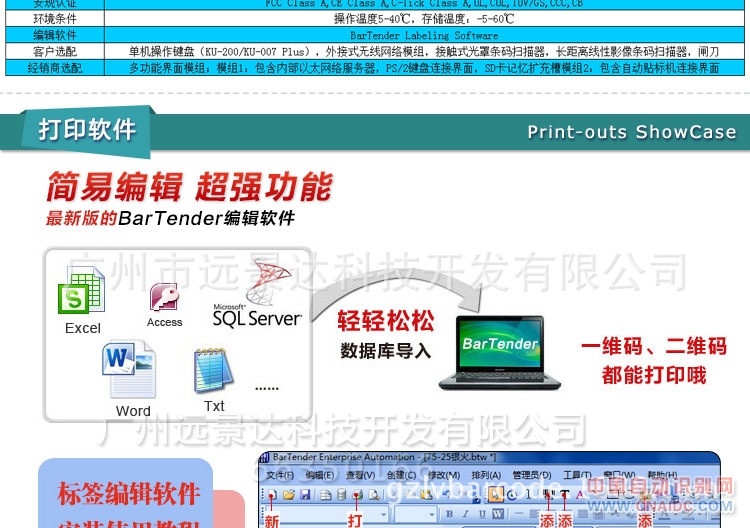The image size is (750, 528).
Task: Open the Page Setup icon in BarTender toolbar
Action: [326, 495]
